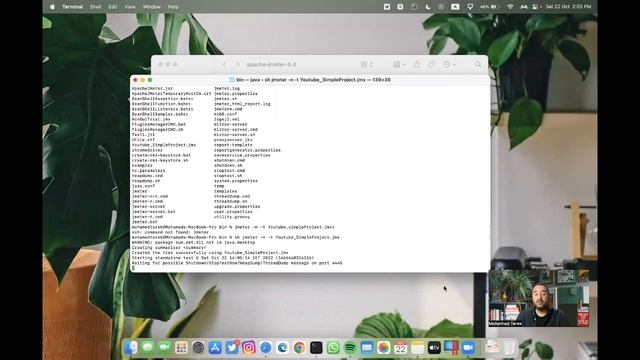Open Twitter from the Dock
The height and width of the screenshot is (360, 640).
click(232, 348)
